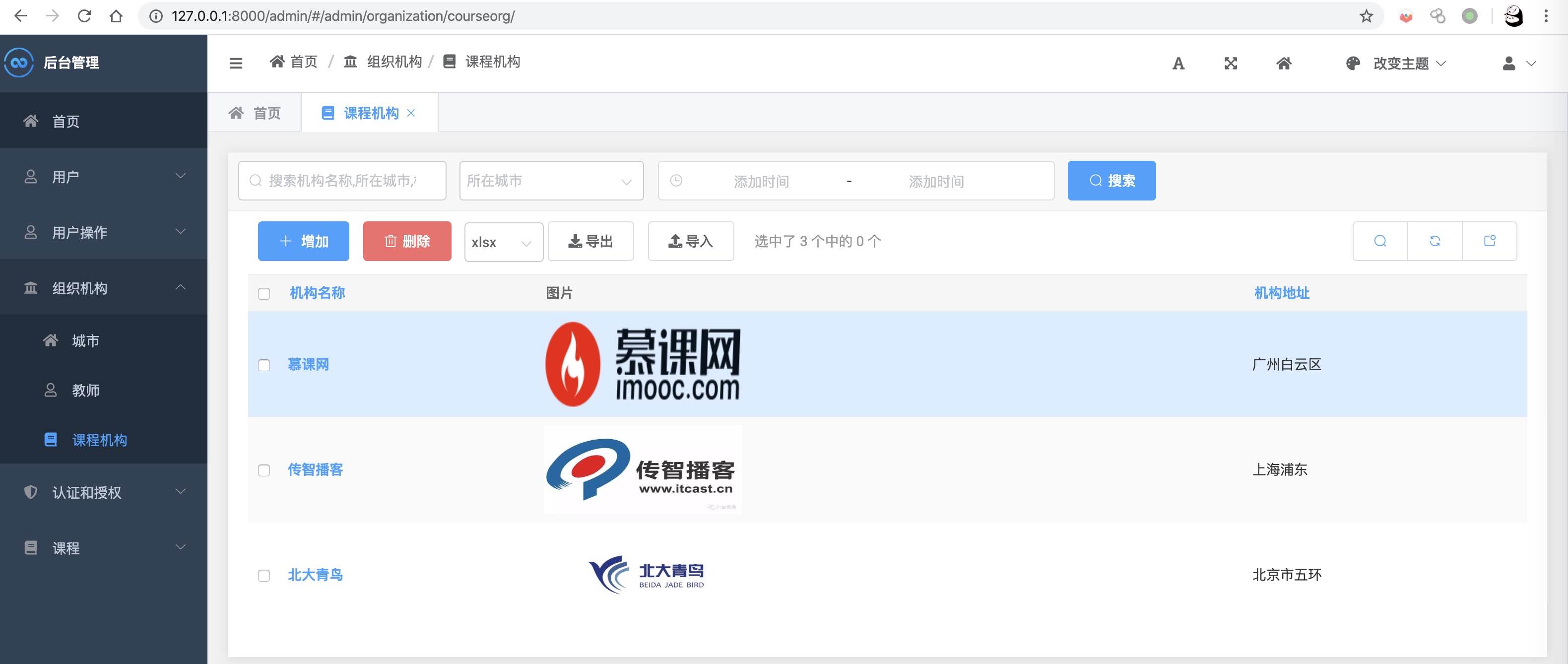Toggle fullscreen with the expand arrows icon
The image size is (1568, 664).
pyautogui.click(x=1231, y=64)
